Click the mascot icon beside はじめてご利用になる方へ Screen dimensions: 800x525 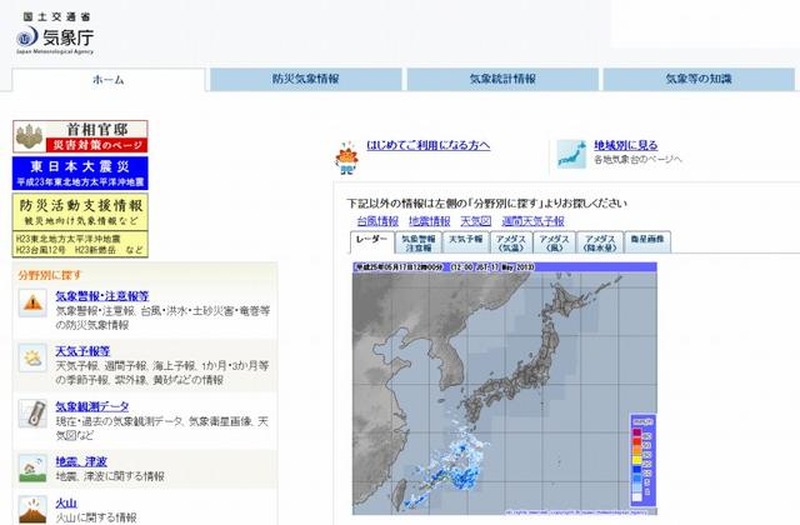347,155
